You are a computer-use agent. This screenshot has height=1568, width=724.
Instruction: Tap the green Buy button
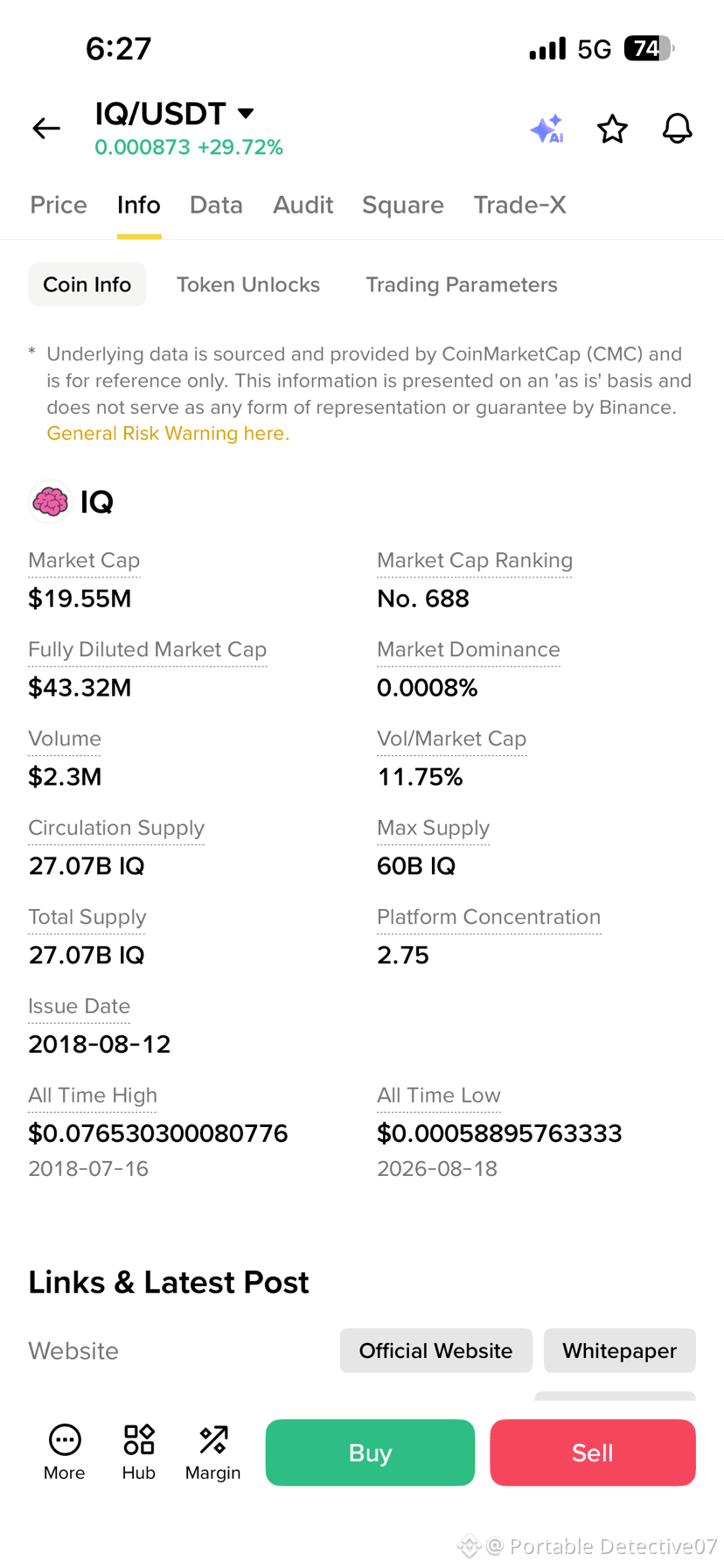tap(370, 1452)
